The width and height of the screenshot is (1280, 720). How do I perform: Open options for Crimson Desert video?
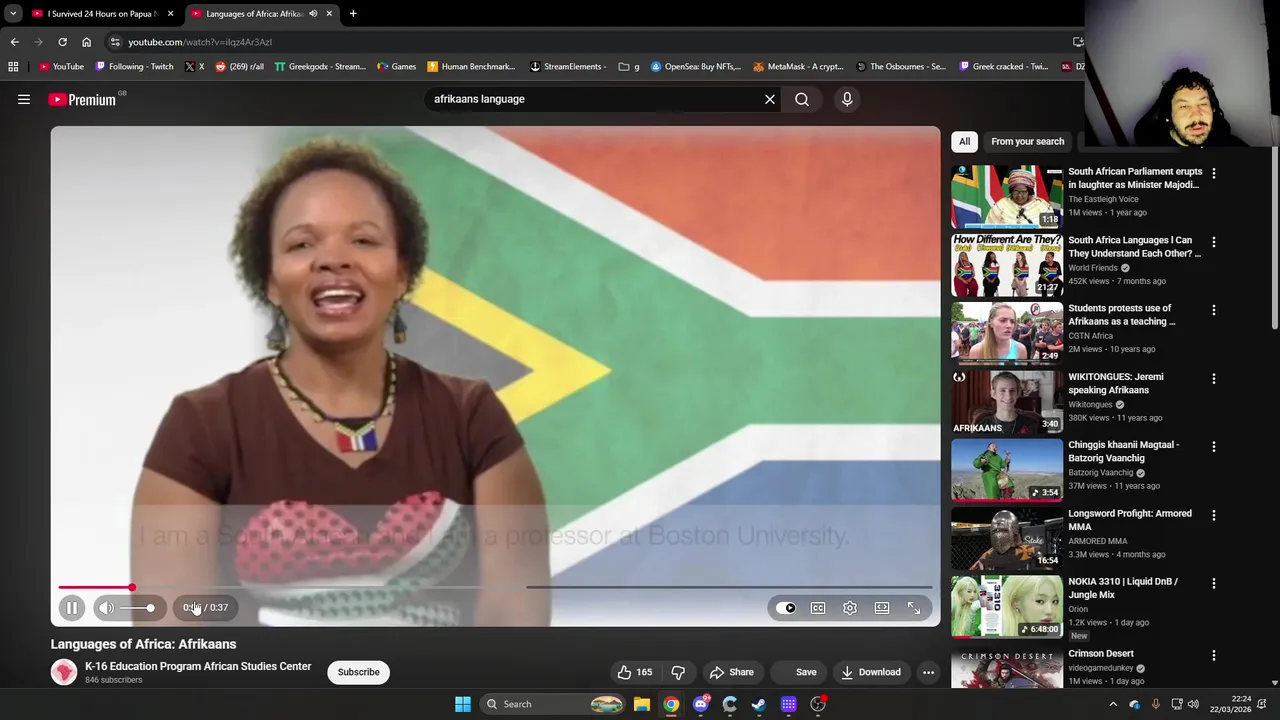click(x=1214, y=655)
